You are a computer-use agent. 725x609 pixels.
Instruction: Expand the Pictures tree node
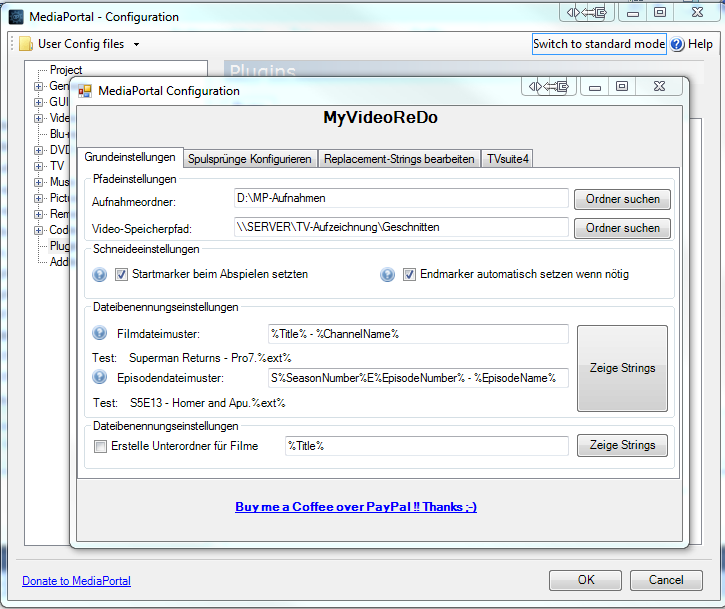coord(39,198)
